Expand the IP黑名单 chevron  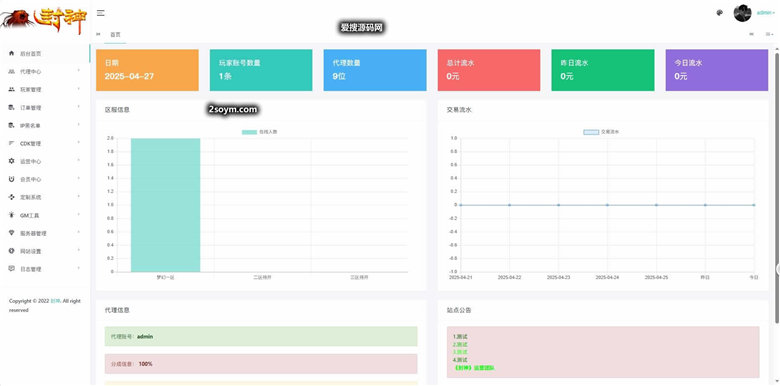(79, 125)
